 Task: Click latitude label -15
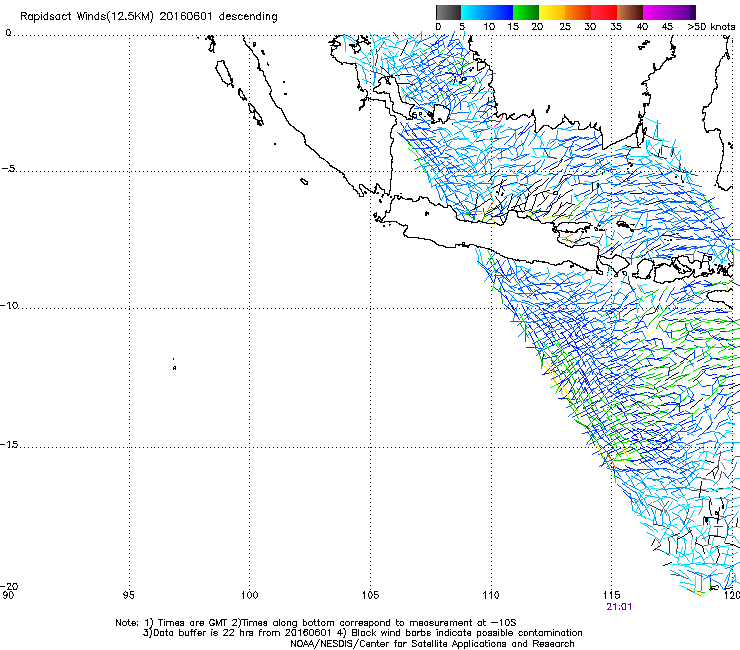10,445
